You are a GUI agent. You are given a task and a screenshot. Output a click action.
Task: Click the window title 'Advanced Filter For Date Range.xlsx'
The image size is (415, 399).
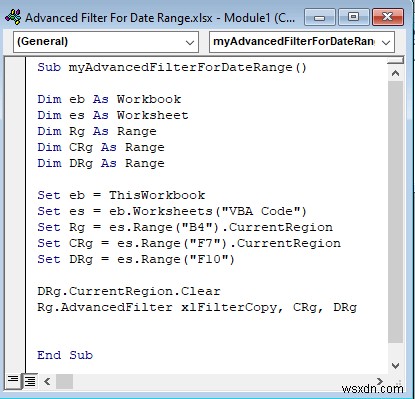pyautogui.click(x=119, y=18)
